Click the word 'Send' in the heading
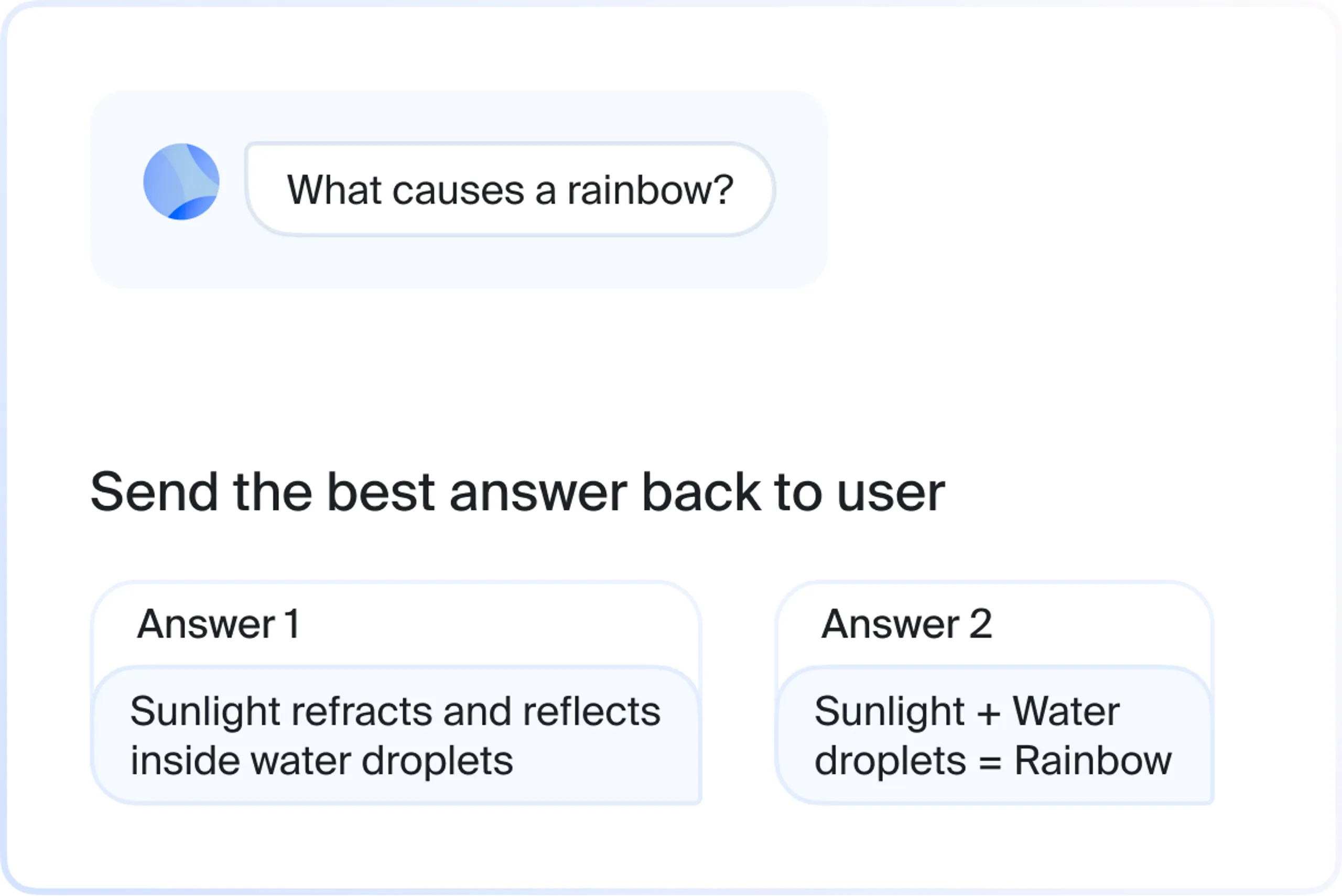 (154, 492)
